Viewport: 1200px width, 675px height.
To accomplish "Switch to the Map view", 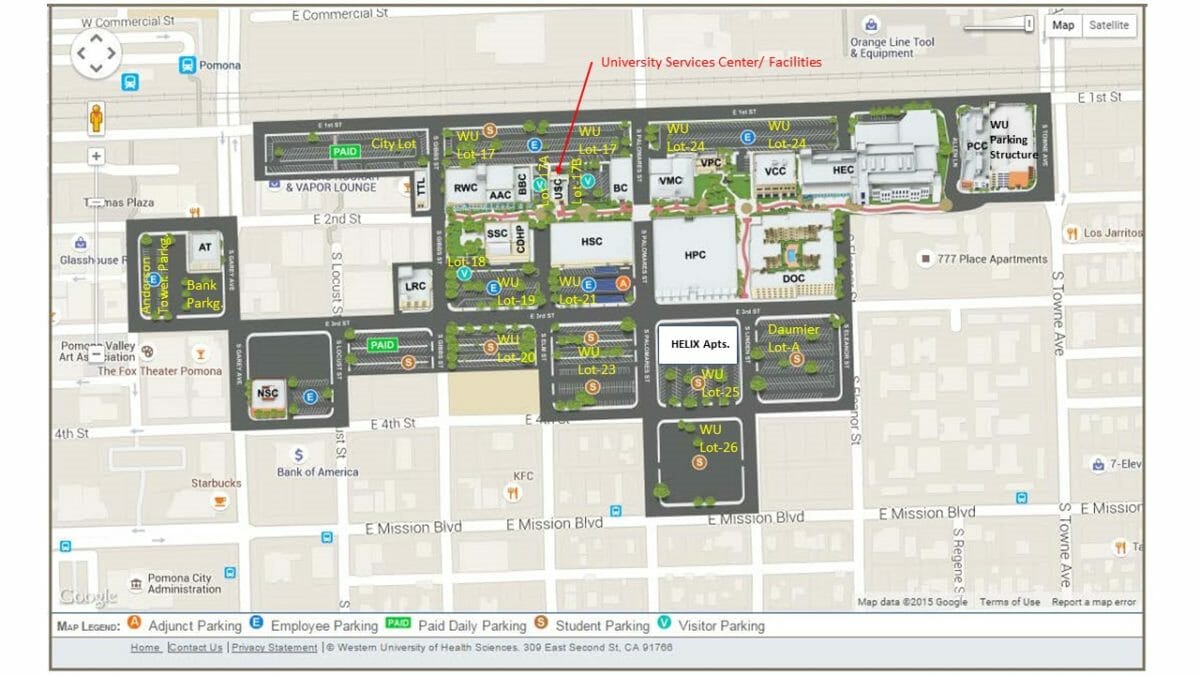I will click(1063, 25).
